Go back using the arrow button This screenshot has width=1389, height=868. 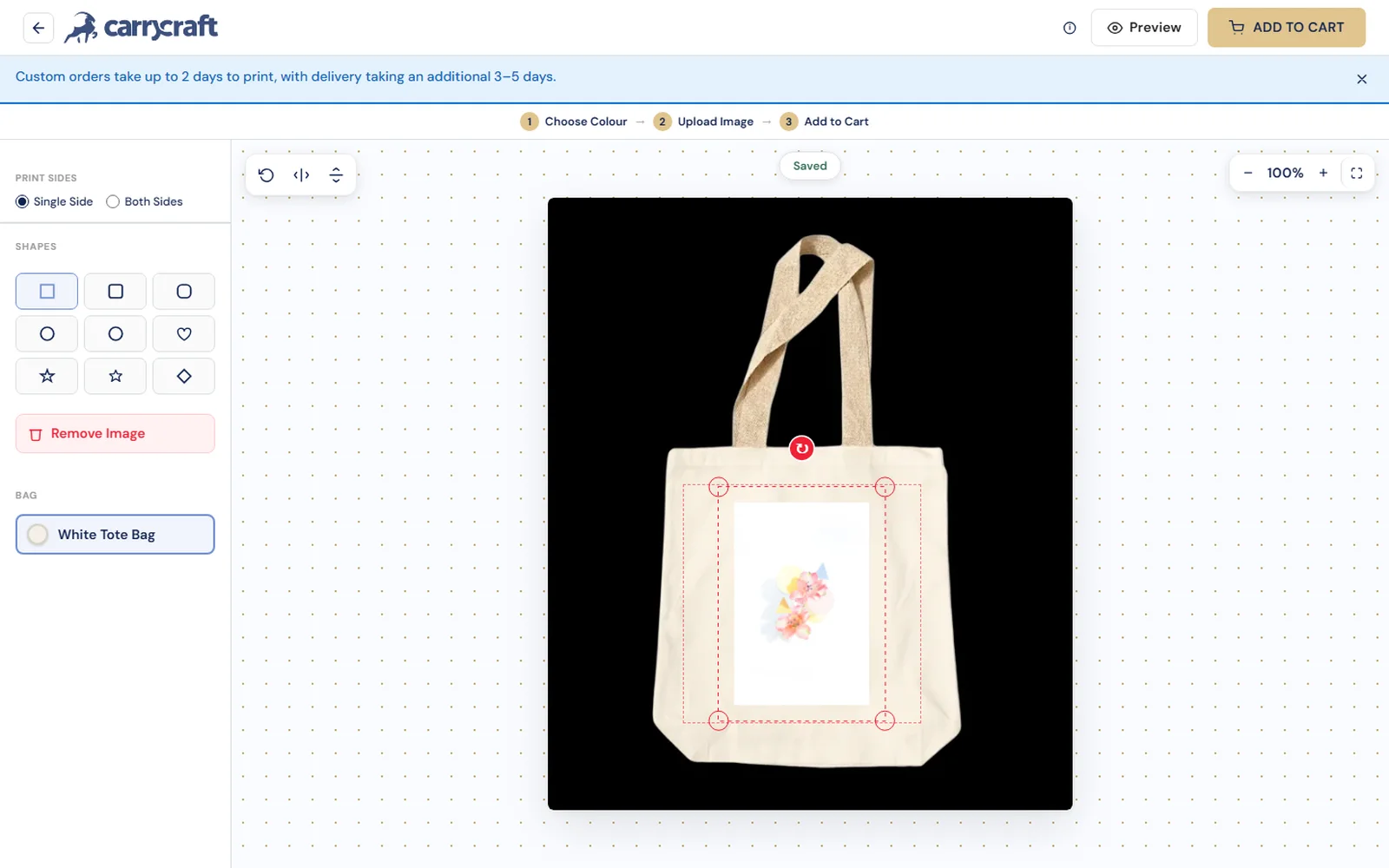pos(38,28)
